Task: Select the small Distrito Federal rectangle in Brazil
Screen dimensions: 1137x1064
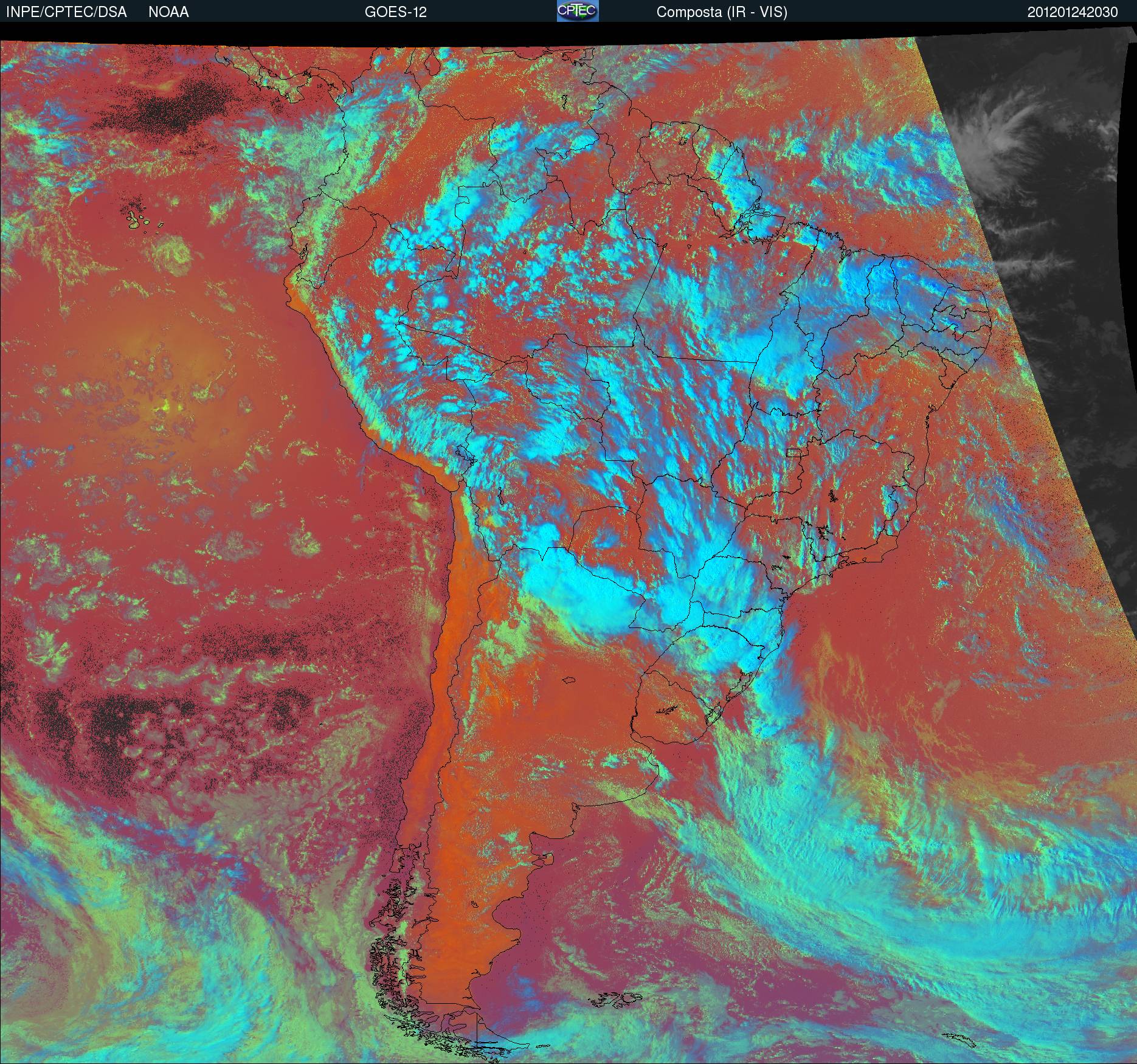Action: pyautogui.click(x=793, y=452)
